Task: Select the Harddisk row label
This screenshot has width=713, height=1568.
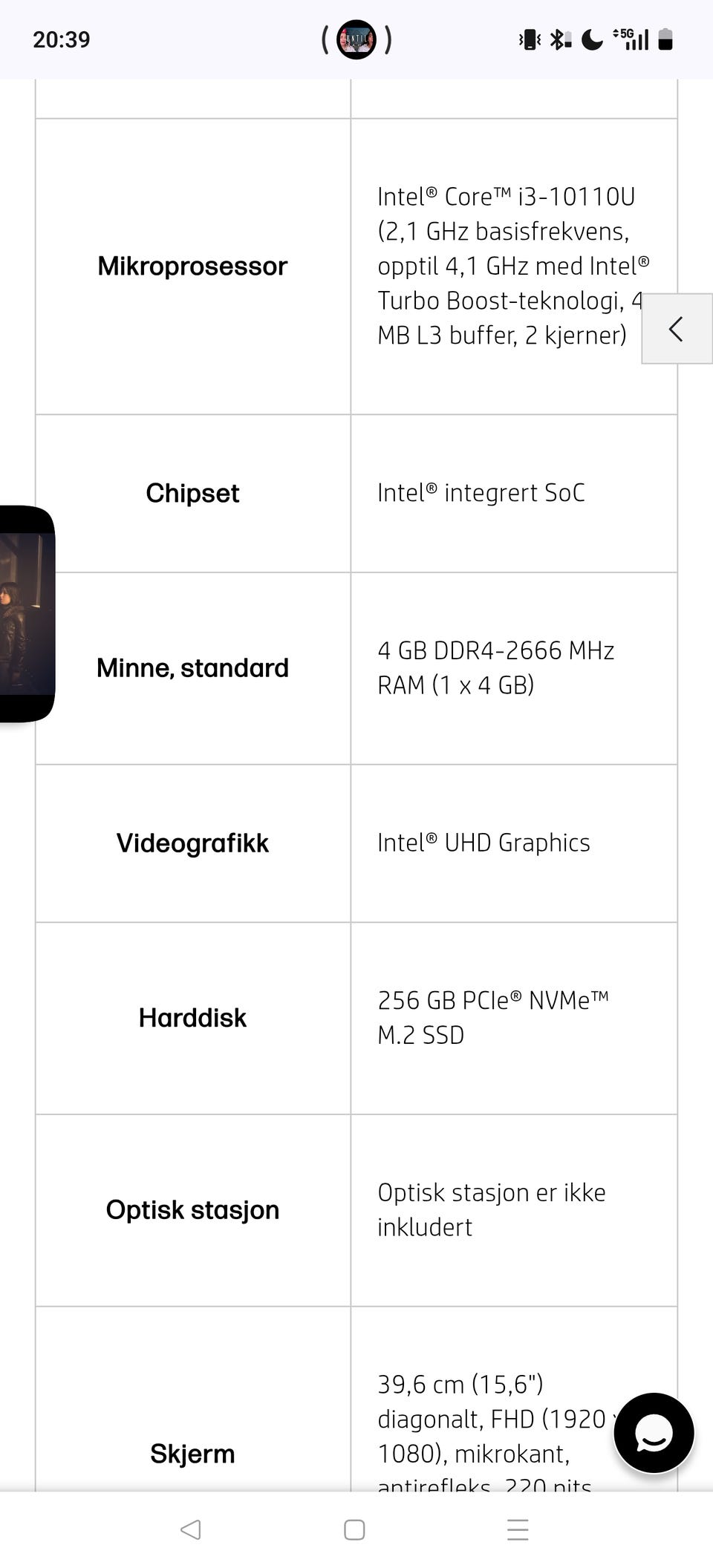Action: pyautogui.click(x=192, y=1017)
